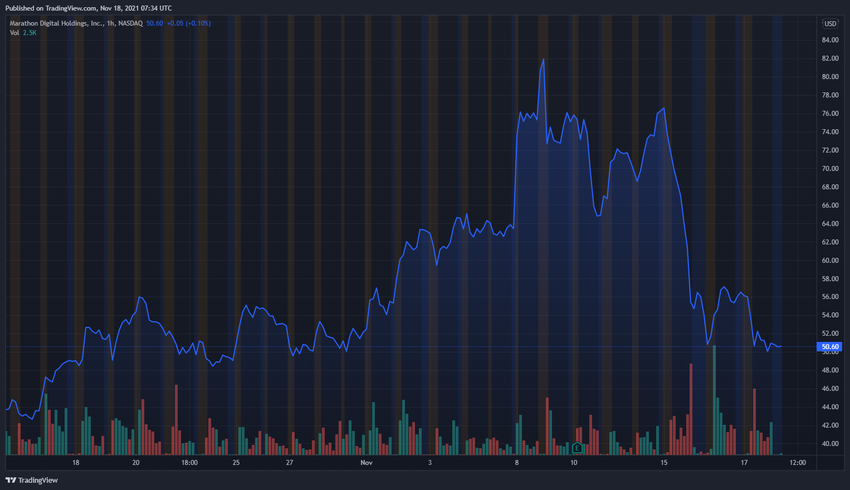Click the TradingView logo at bottom left
Image resolution: width=850 pixels, height=490 pixels.
point(31,480)
